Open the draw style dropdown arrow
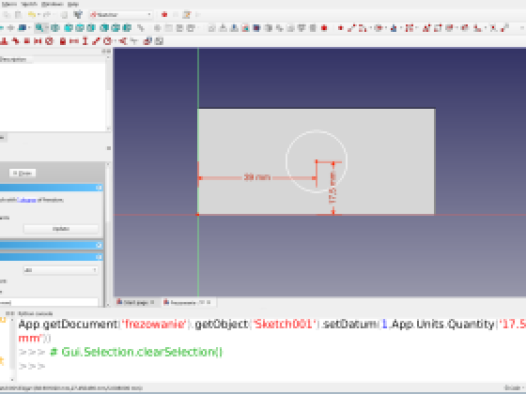 tap(30, 28)
